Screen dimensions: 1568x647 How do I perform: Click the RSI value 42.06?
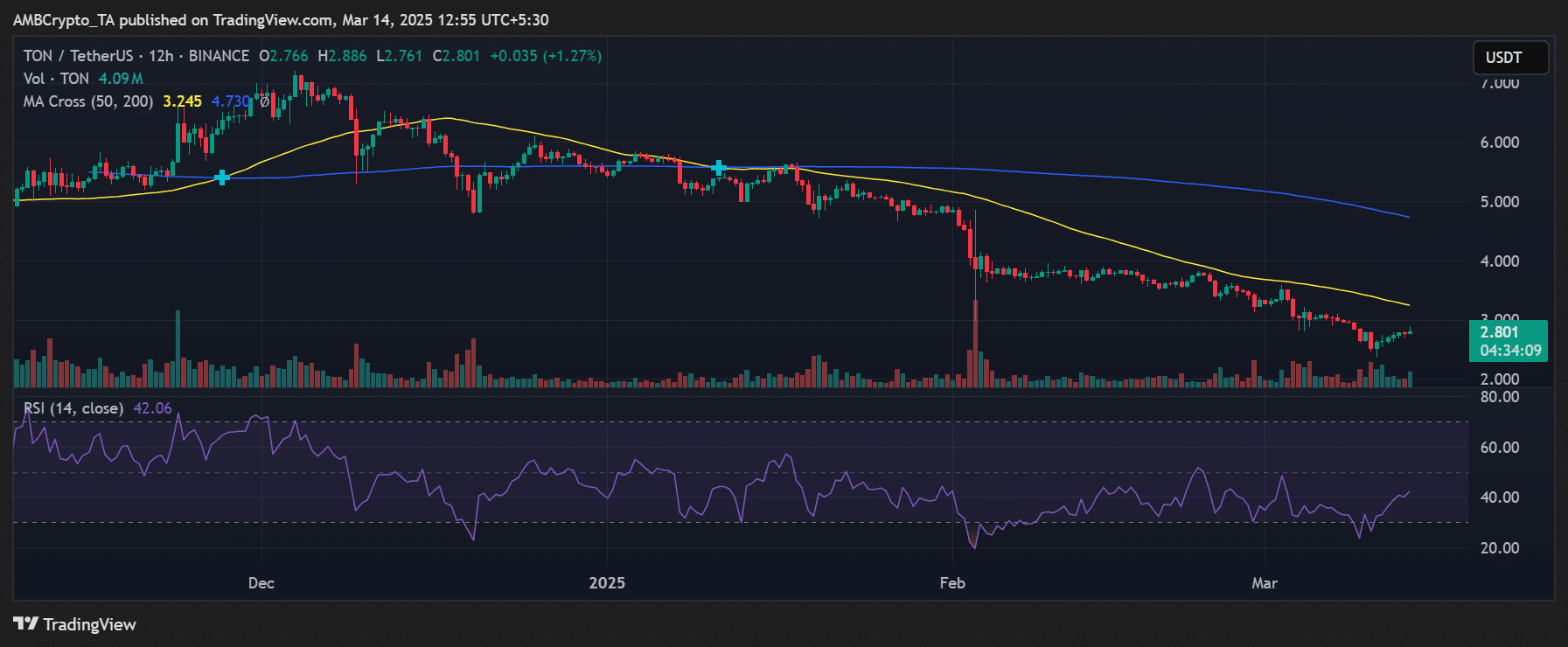click(x=152, y=408)
